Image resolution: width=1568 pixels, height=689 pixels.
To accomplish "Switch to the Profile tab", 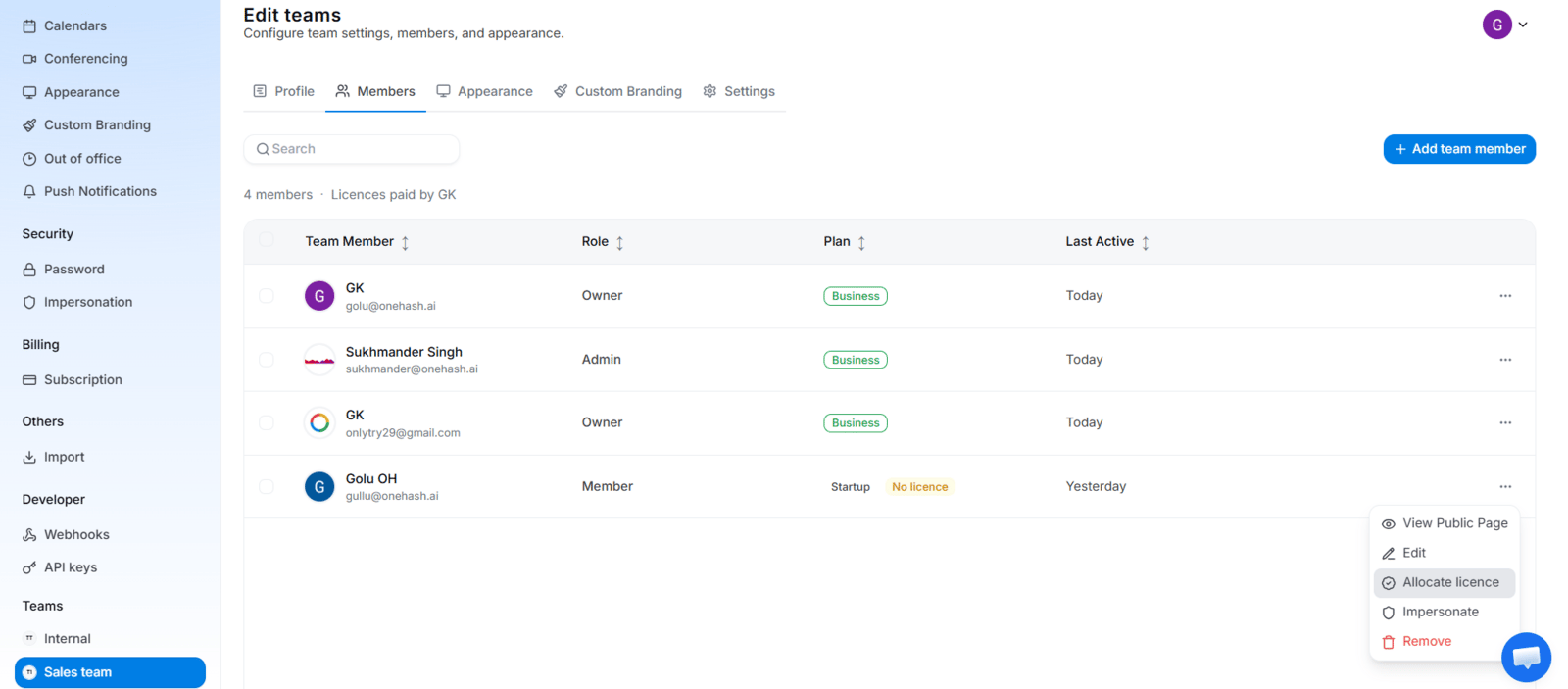I will [x=284, y=92].
